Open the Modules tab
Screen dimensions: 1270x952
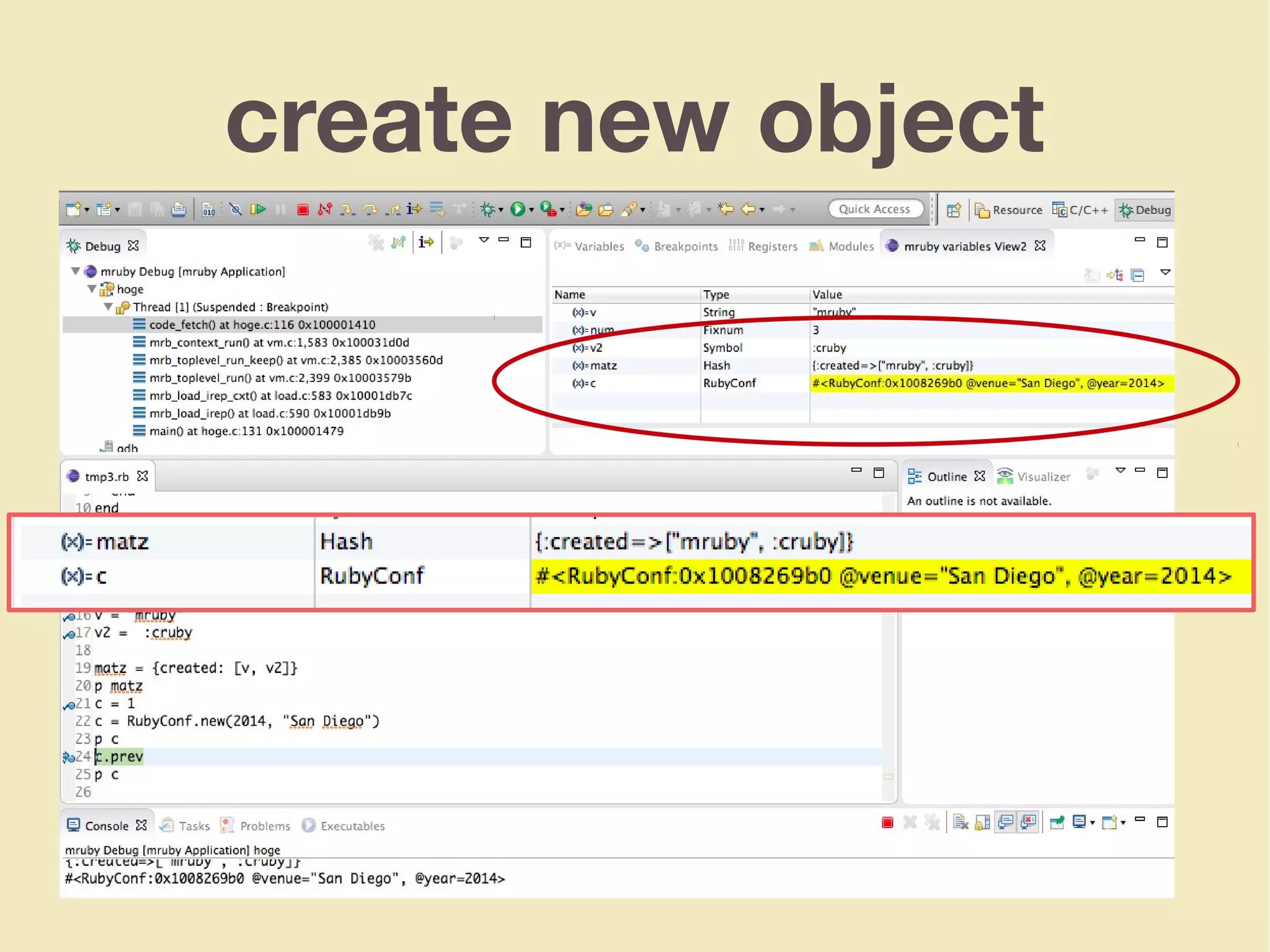pos(841,246)
